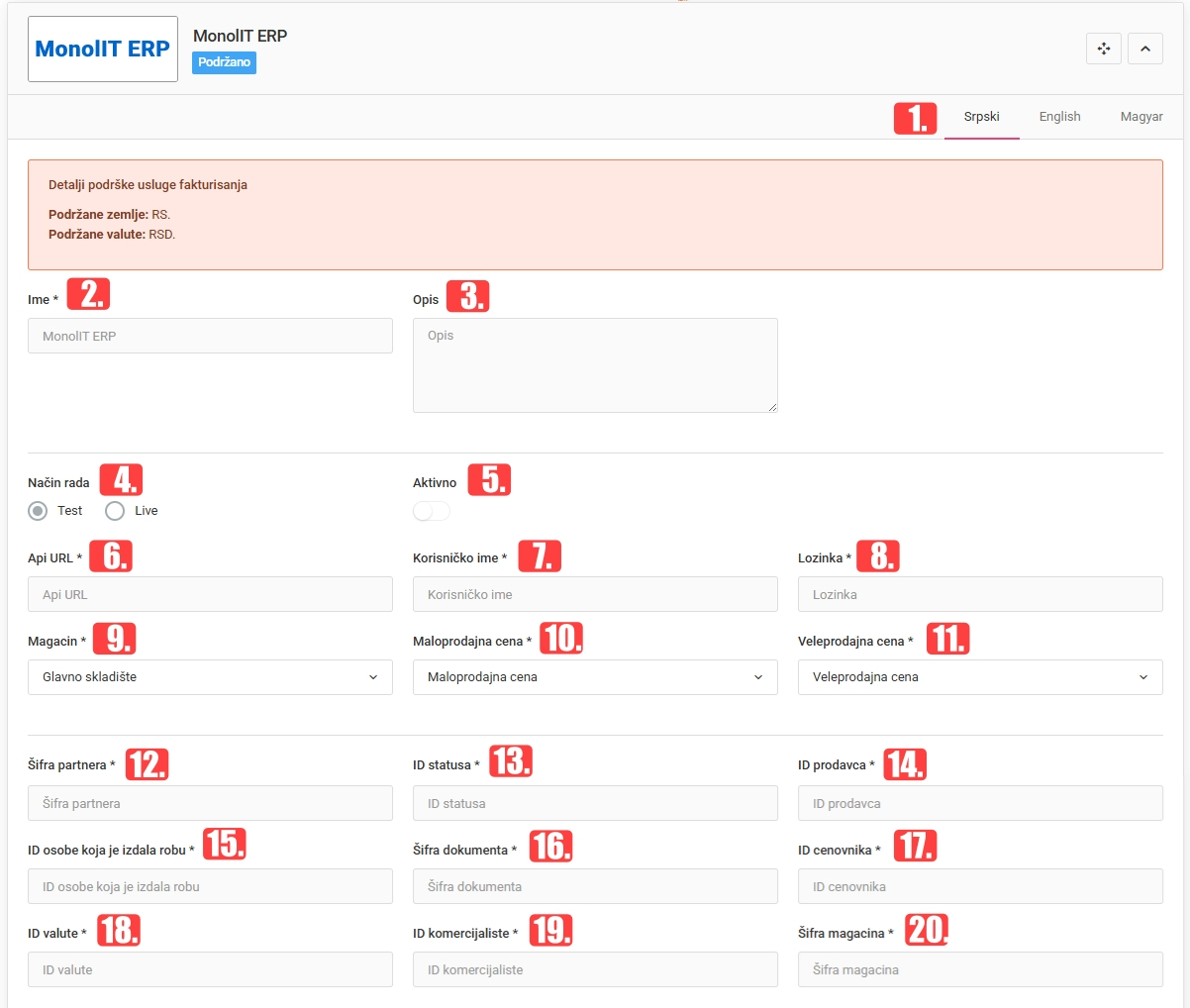1190x1008 pixels.
Task: Switch to the Magyar language tab
Action: [1141, 117]
